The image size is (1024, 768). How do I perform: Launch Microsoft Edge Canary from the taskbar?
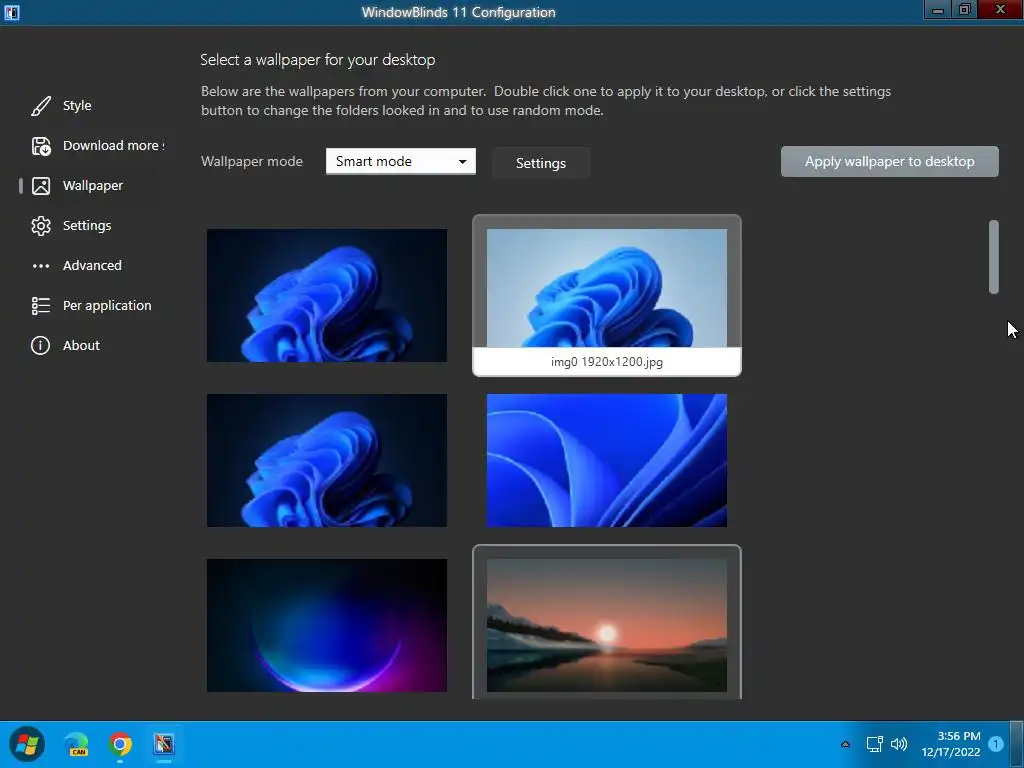(76, 744)
